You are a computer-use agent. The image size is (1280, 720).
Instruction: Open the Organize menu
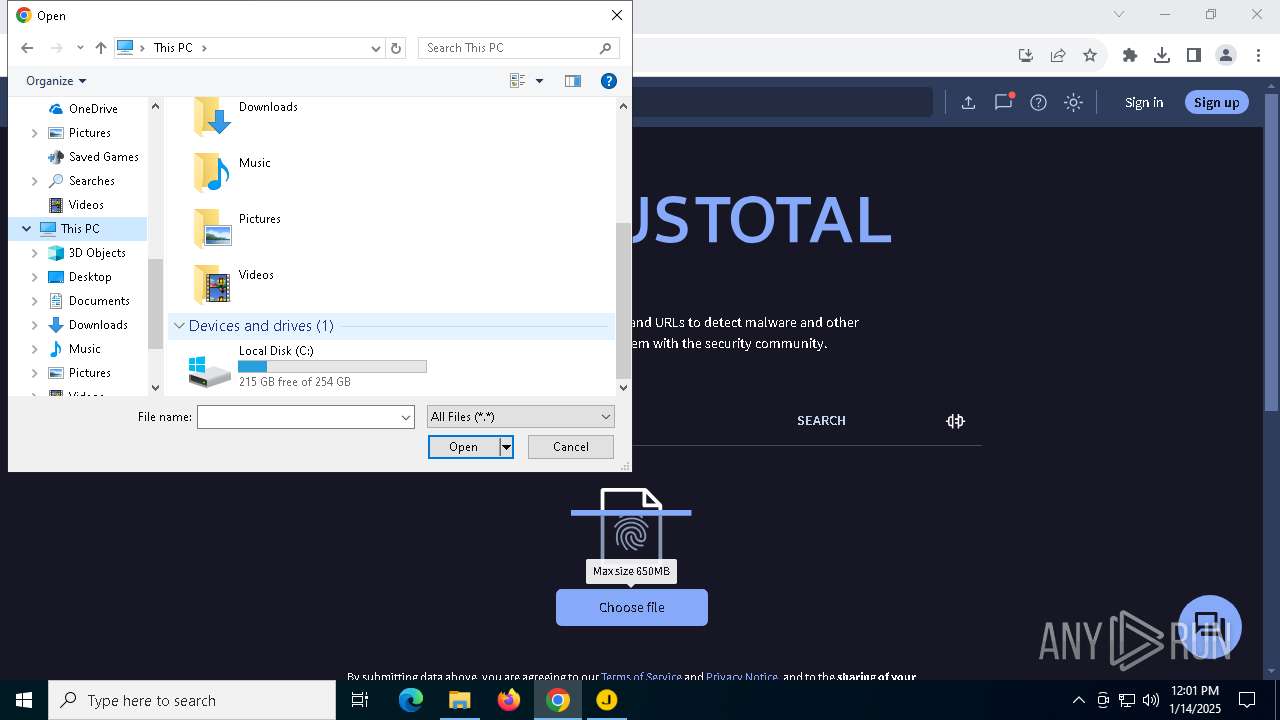[56, 81]
